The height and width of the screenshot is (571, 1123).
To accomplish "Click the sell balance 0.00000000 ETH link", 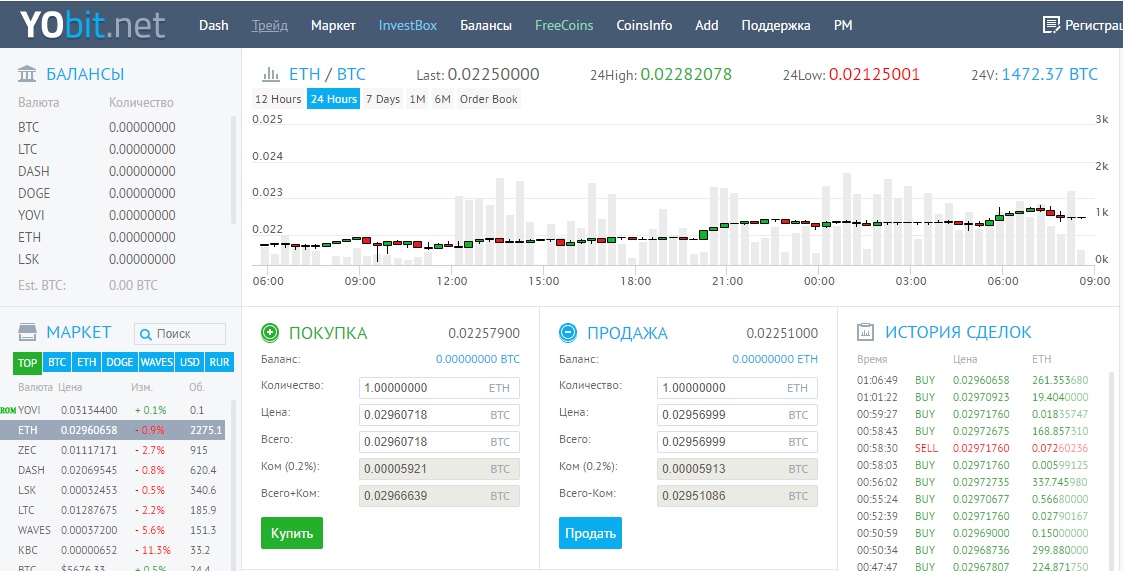I will pos(774,359).
